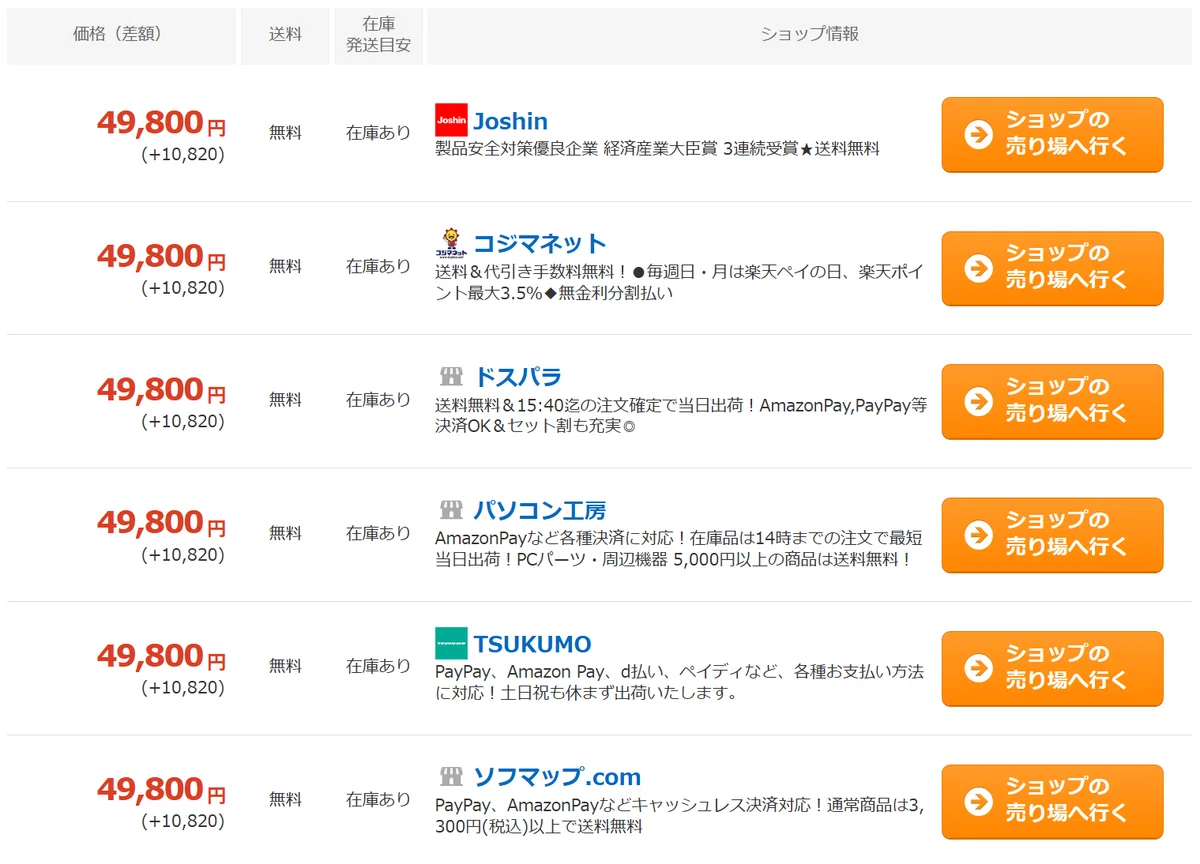Click the 49,800円 price in パソコン工房 row

[161, 523]
